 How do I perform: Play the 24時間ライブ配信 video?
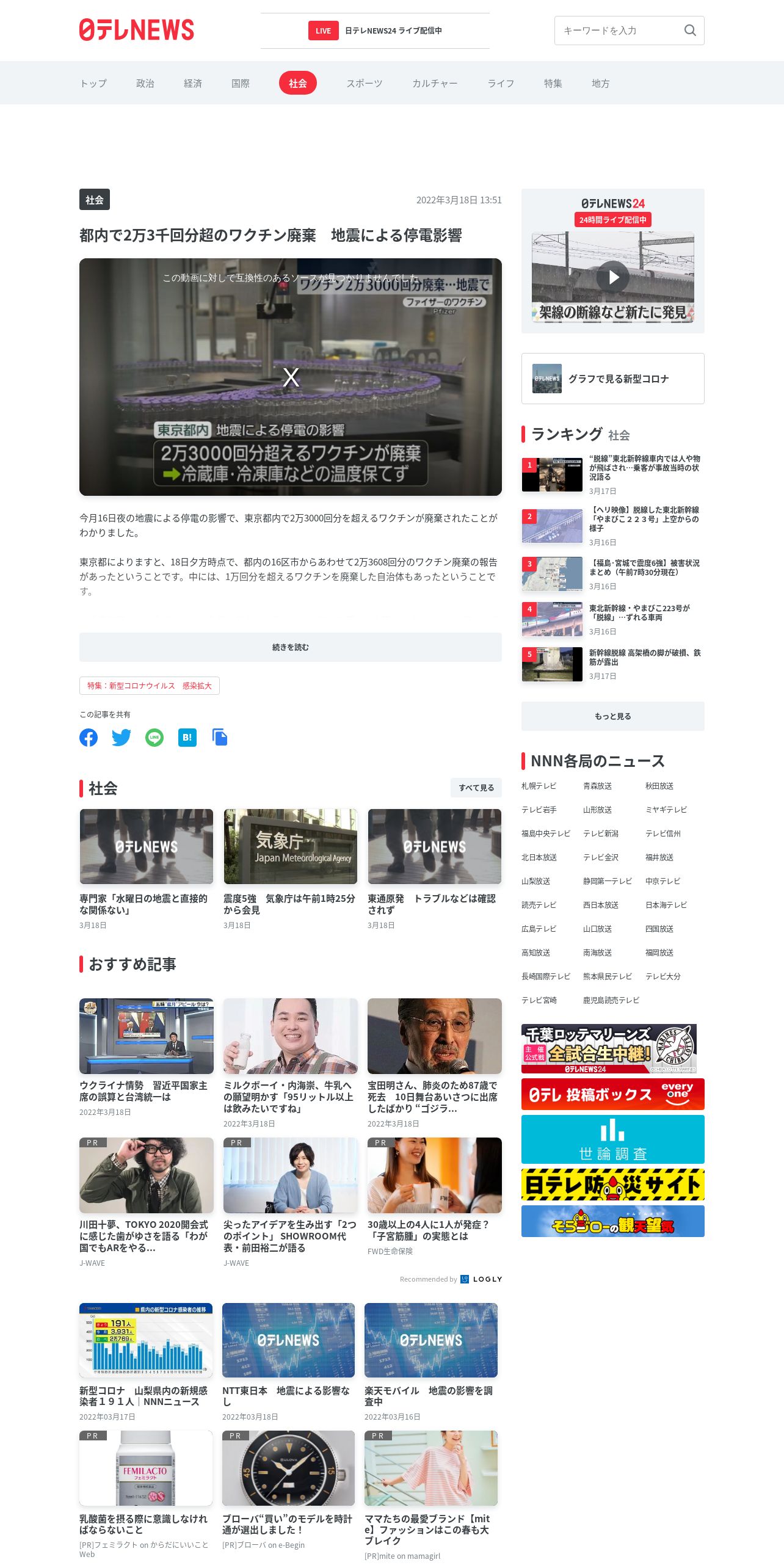click(x=612, y=277)
